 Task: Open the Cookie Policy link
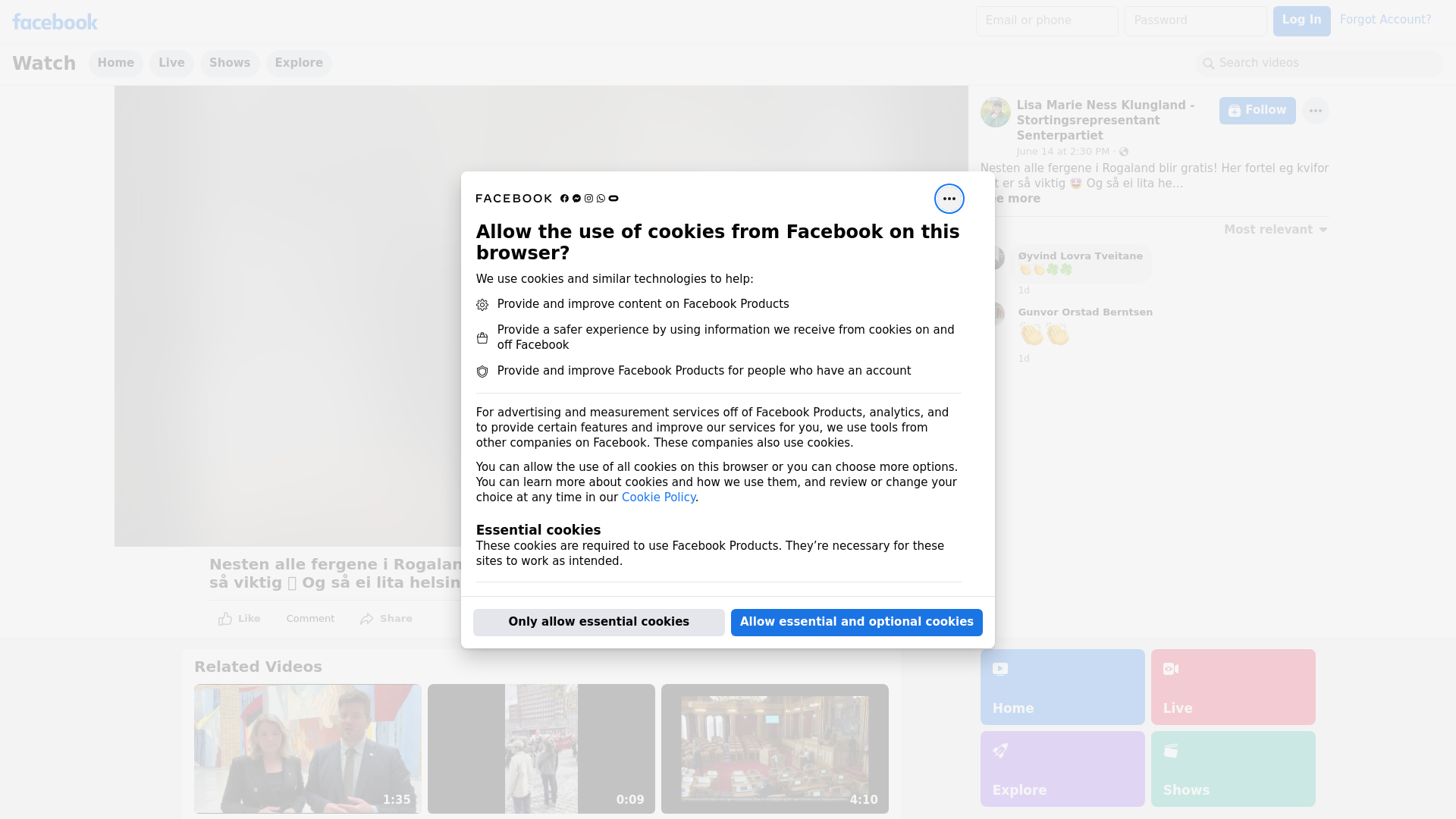[x=658, y=497]
